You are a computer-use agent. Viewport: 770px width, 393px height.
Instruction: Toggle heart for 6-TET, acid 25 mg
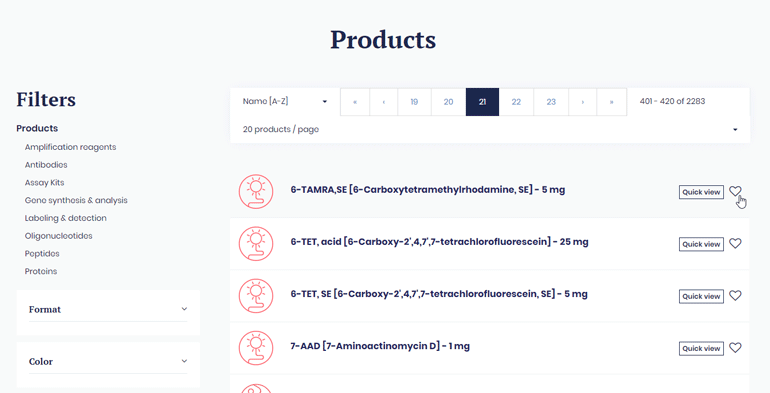point(735,243)
